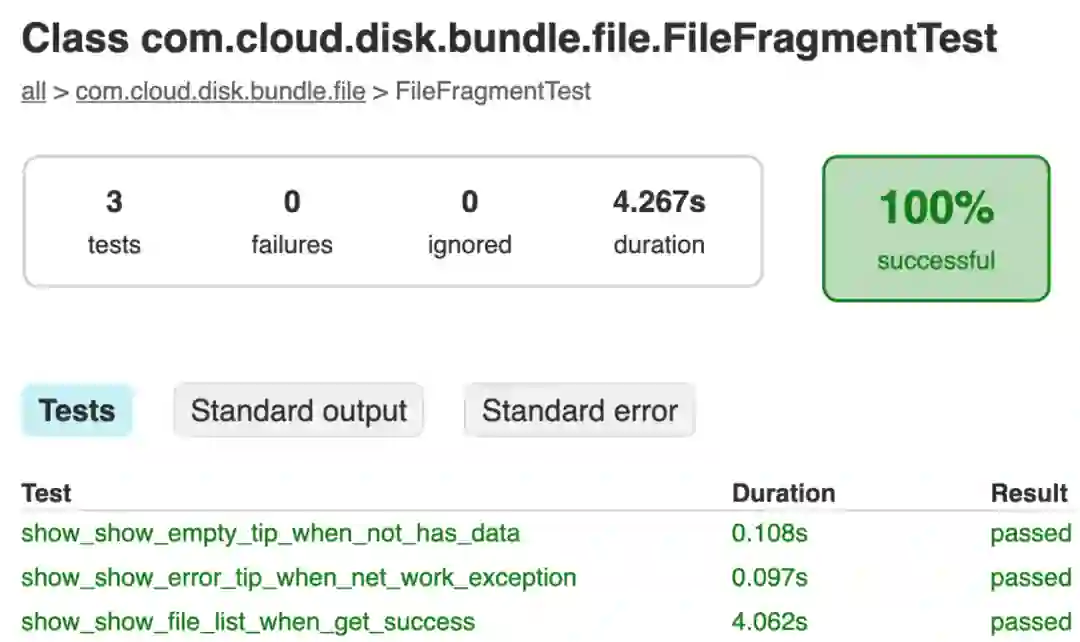Click the Test column header
Image resolution: width=1080 pixels, height=642 pixels.
pyautogui.click(x=46, y=493)
